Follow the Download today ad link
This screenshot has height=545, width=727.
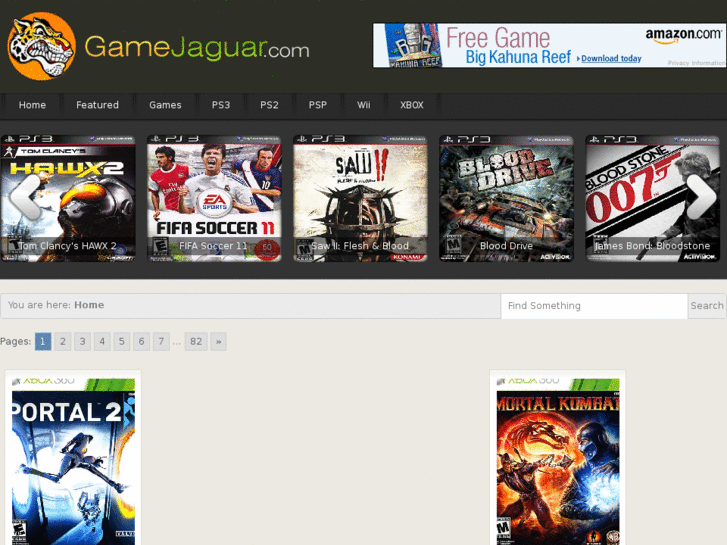611,58
